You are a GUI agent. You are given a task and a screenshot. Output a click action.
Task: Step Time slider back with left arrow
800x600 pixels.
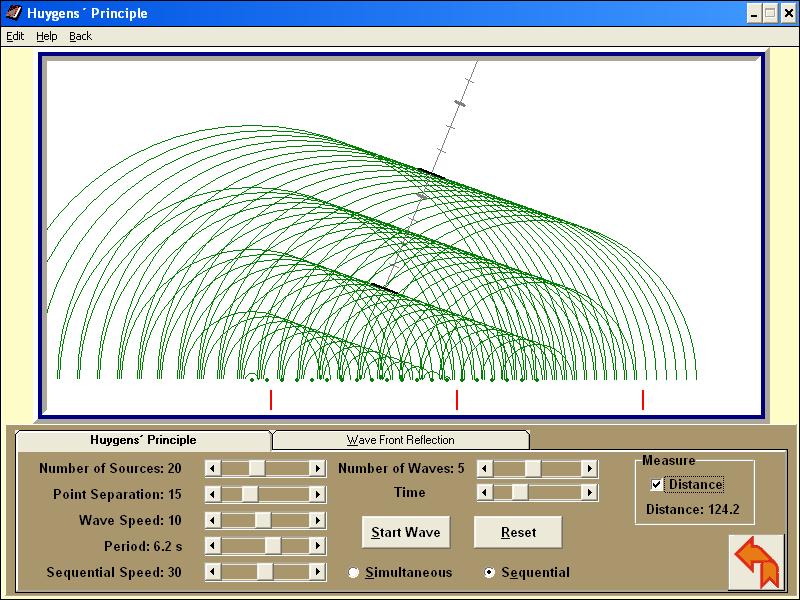point(485,492)
